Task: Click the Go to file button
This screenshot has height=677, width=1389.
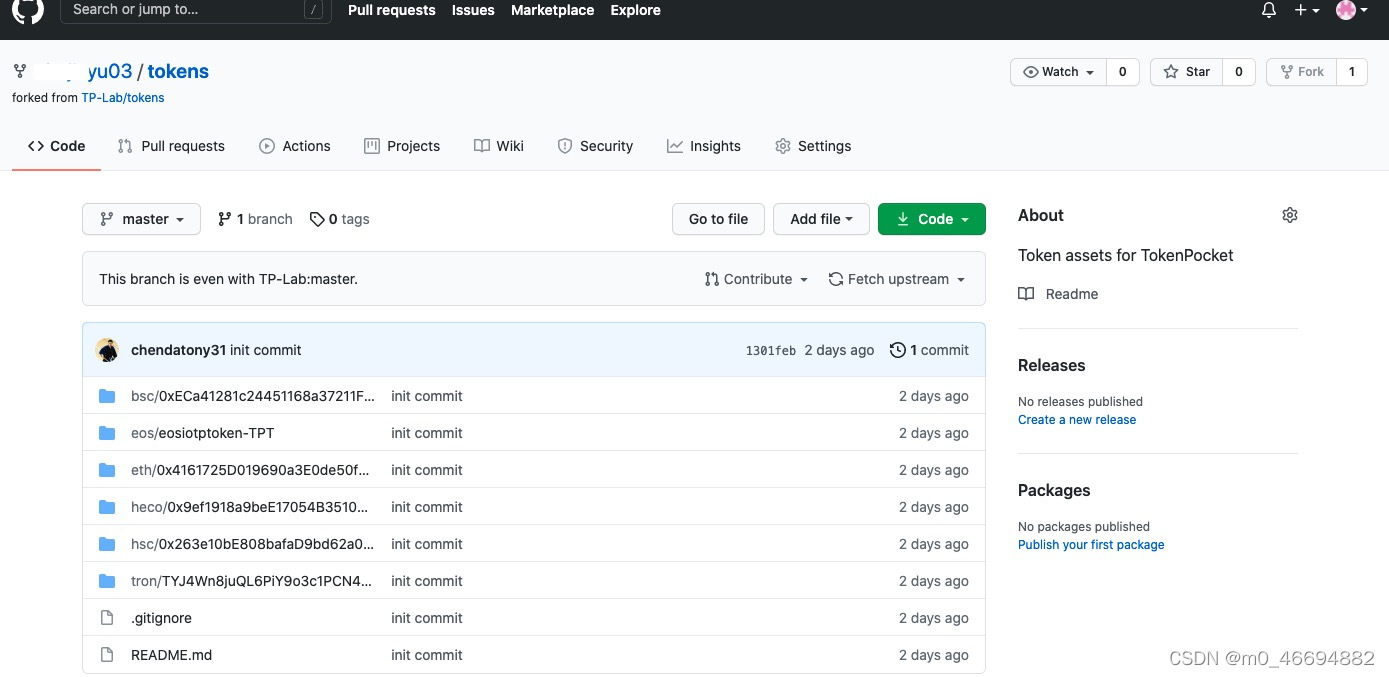Action: pyautogui.click(x=719, y=219)
